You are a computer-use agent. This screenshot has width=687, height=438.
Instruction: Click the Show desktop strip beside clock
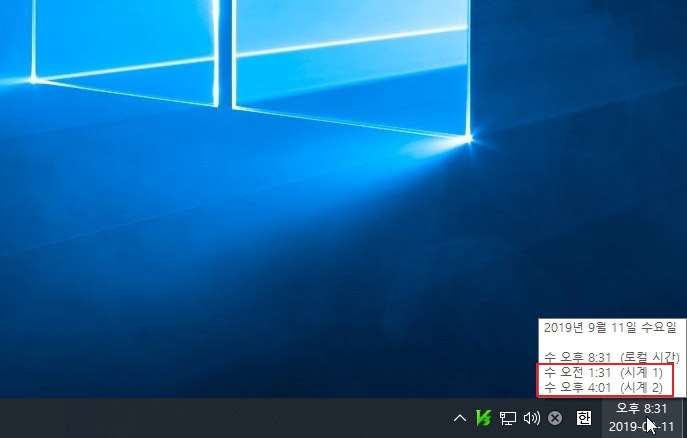684,418
